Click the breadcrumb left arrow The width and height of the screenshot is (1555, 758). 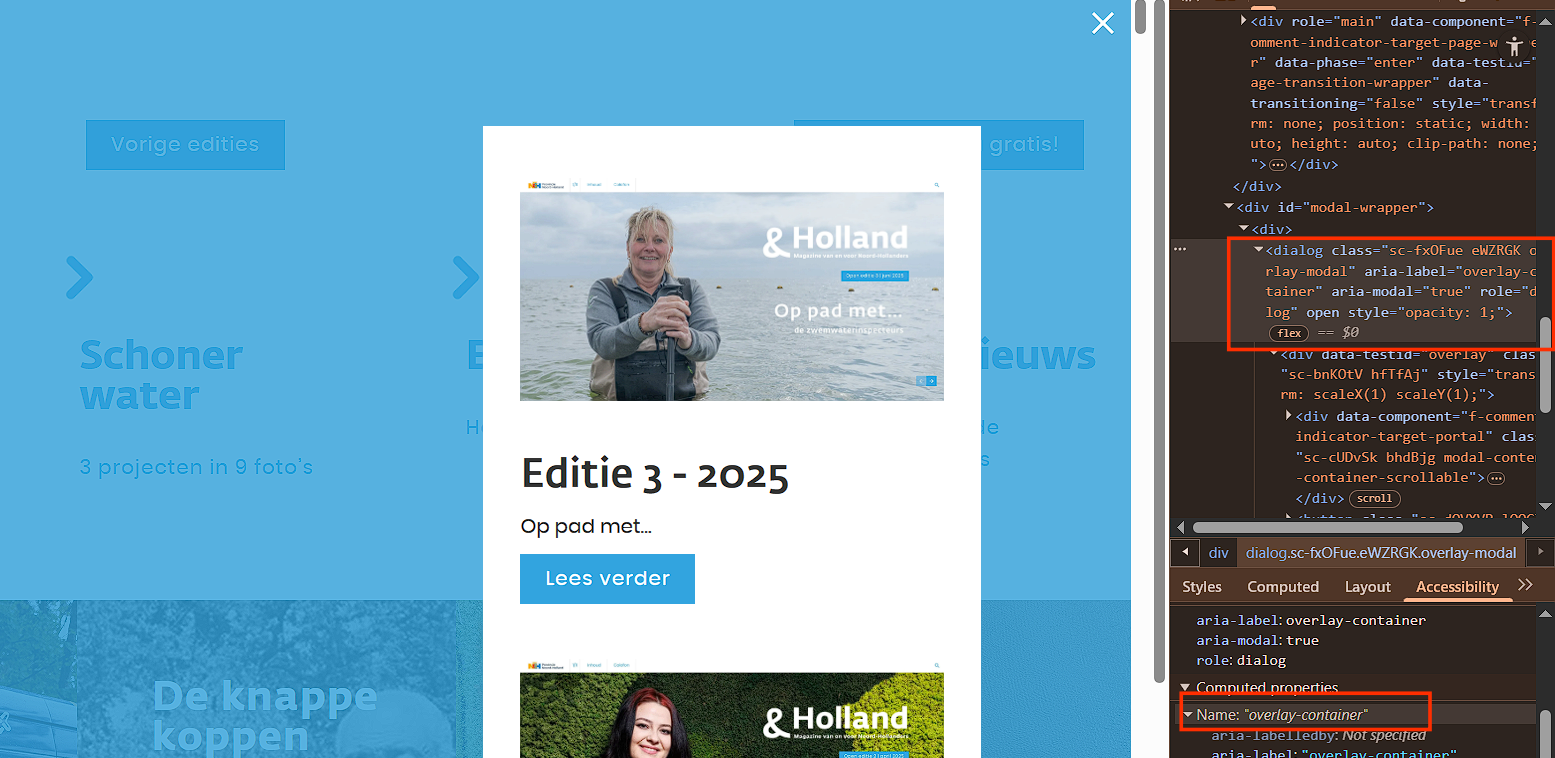(x=1185, y=552)
